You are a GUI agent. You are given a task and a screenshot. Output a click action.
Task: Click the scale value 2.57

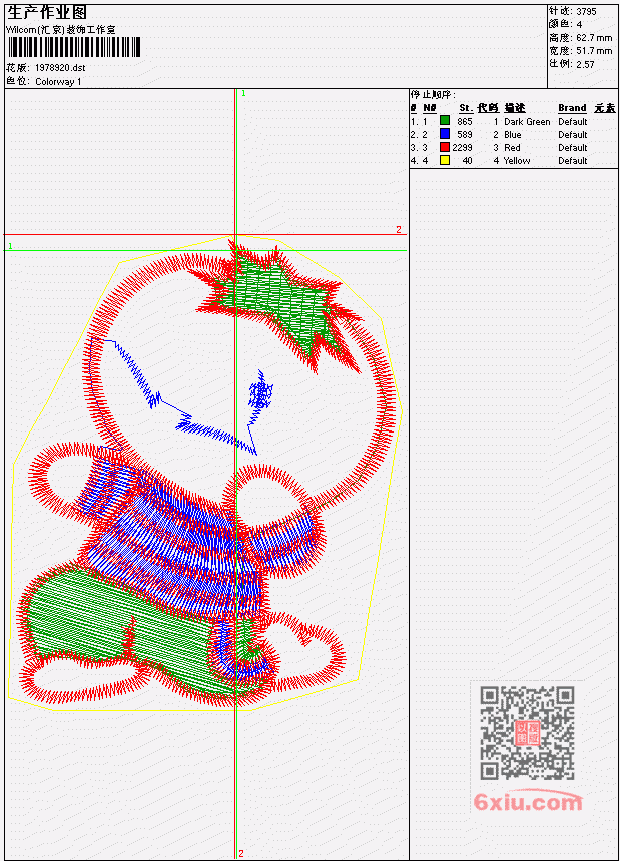coord(585,64)
